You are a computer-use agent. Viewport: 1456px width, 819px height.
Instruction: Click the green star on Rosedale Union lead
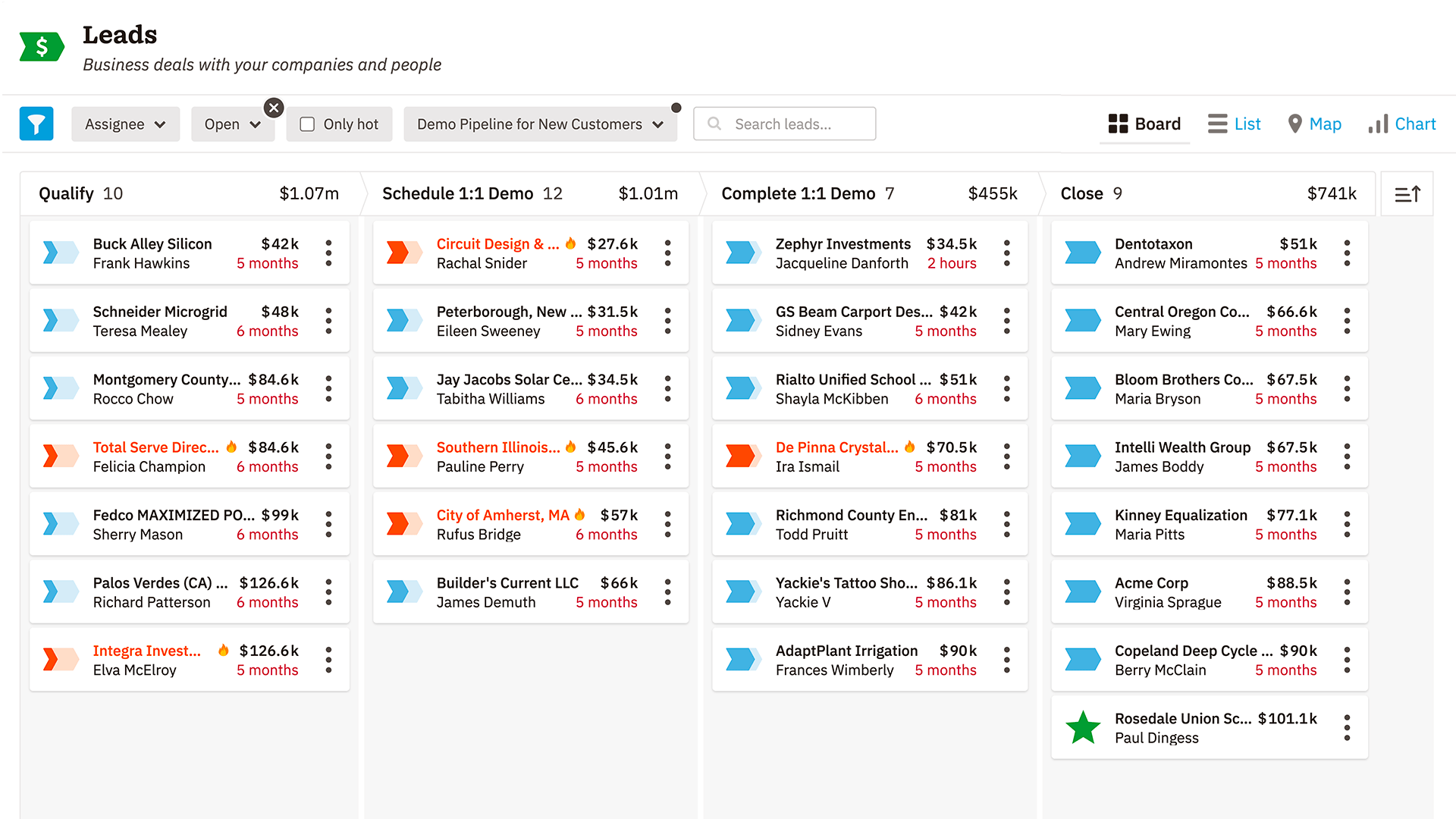1083,728
